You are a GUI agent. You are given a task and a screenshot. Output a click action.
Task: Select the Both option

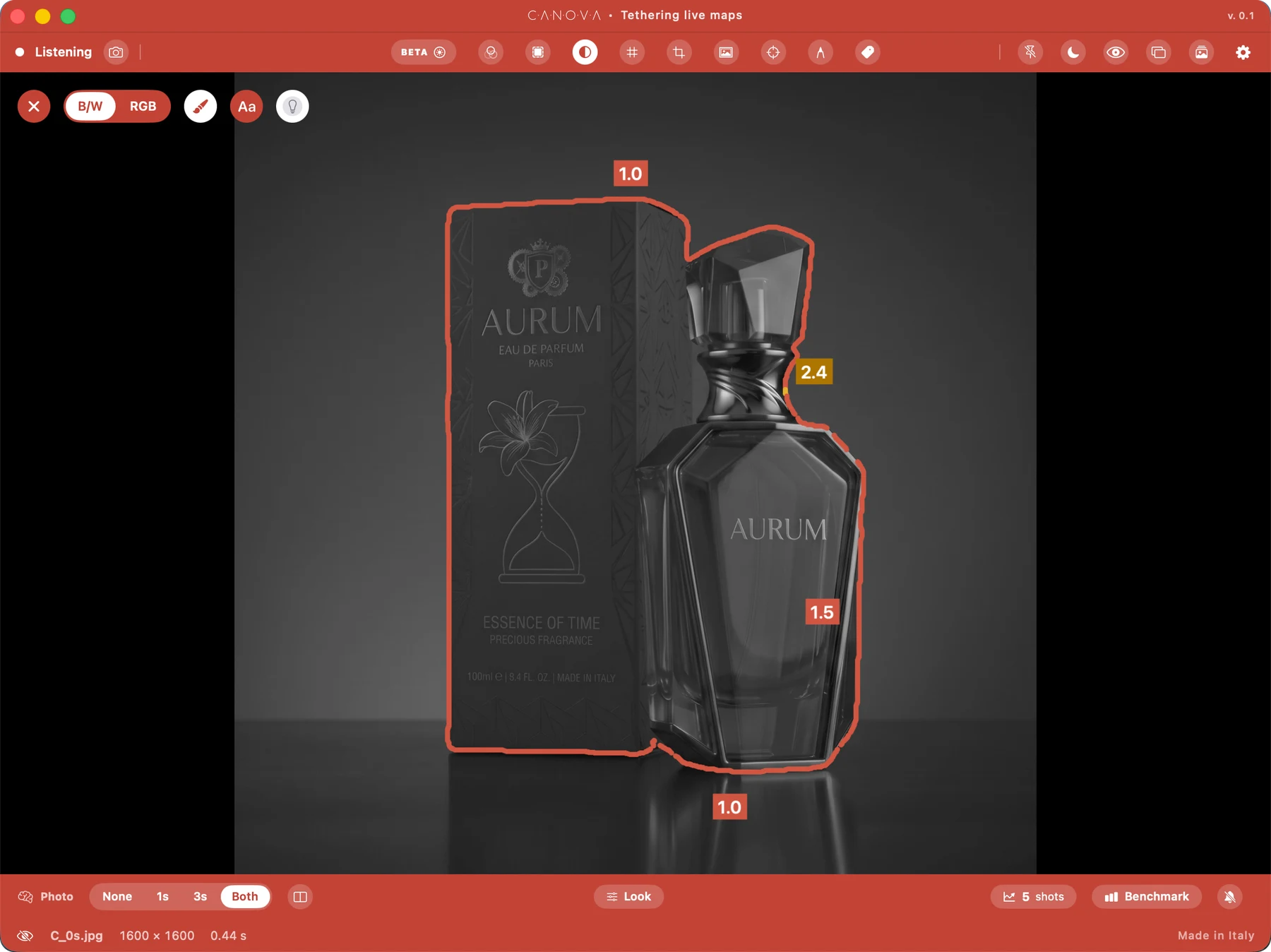245,896
